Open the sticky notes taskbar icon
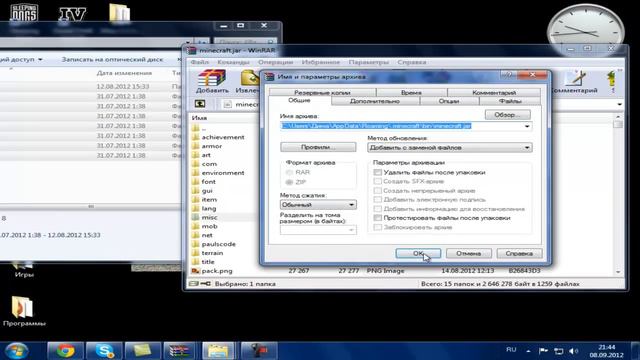The image size is (640, 360). (x=142, y=351)
